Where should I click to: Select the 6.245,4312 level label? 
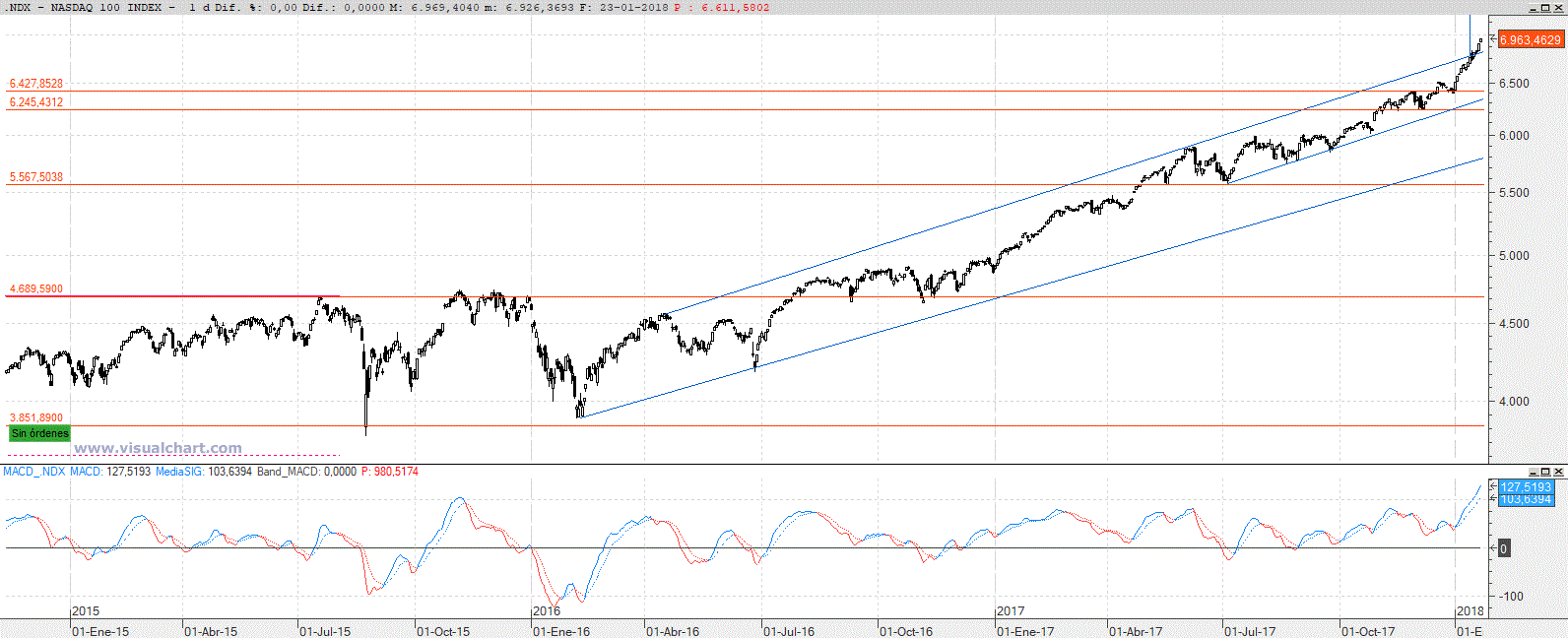36,102
